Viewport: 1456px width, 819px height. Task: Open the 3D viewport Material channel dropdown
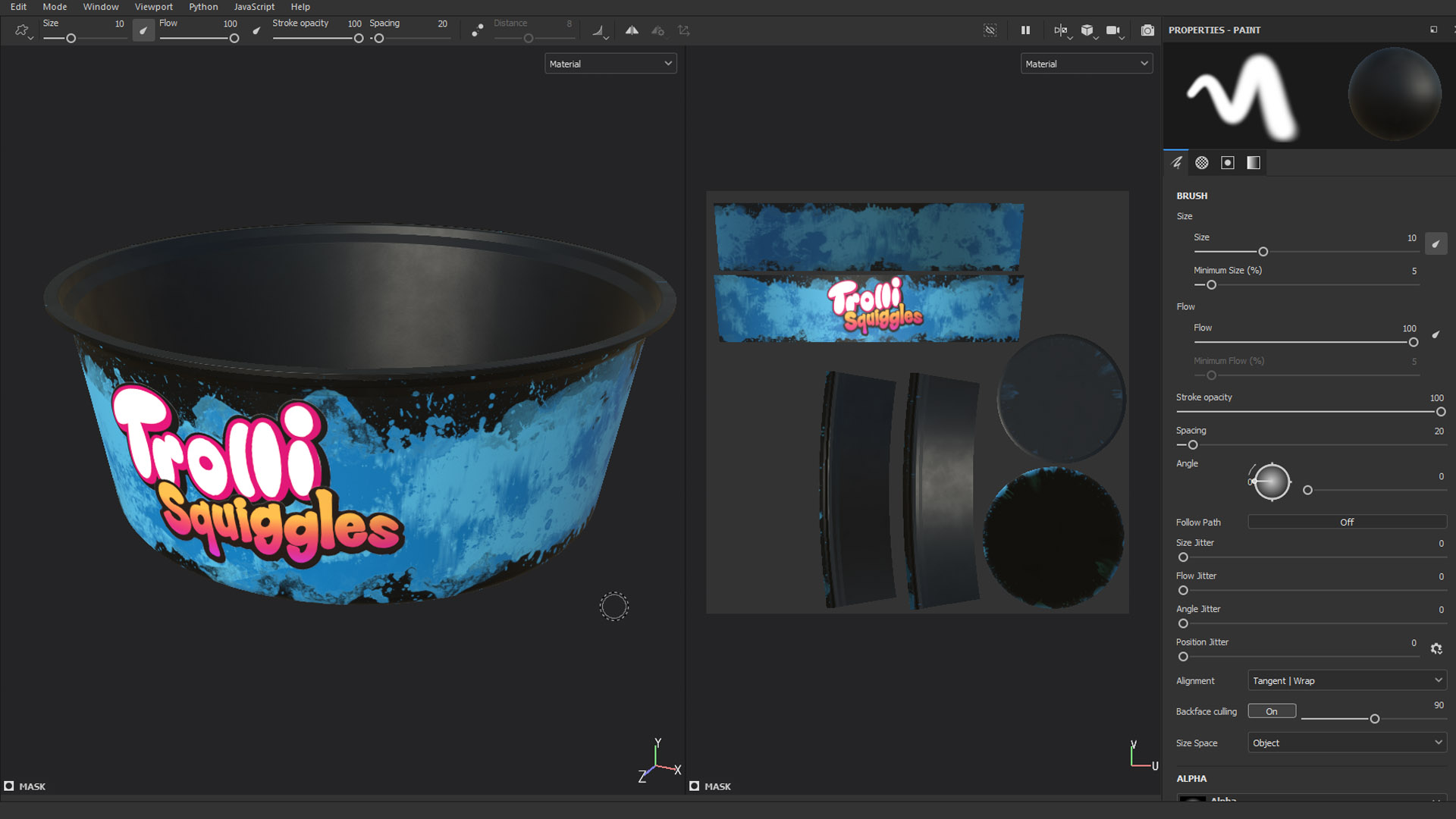point(610,64)
